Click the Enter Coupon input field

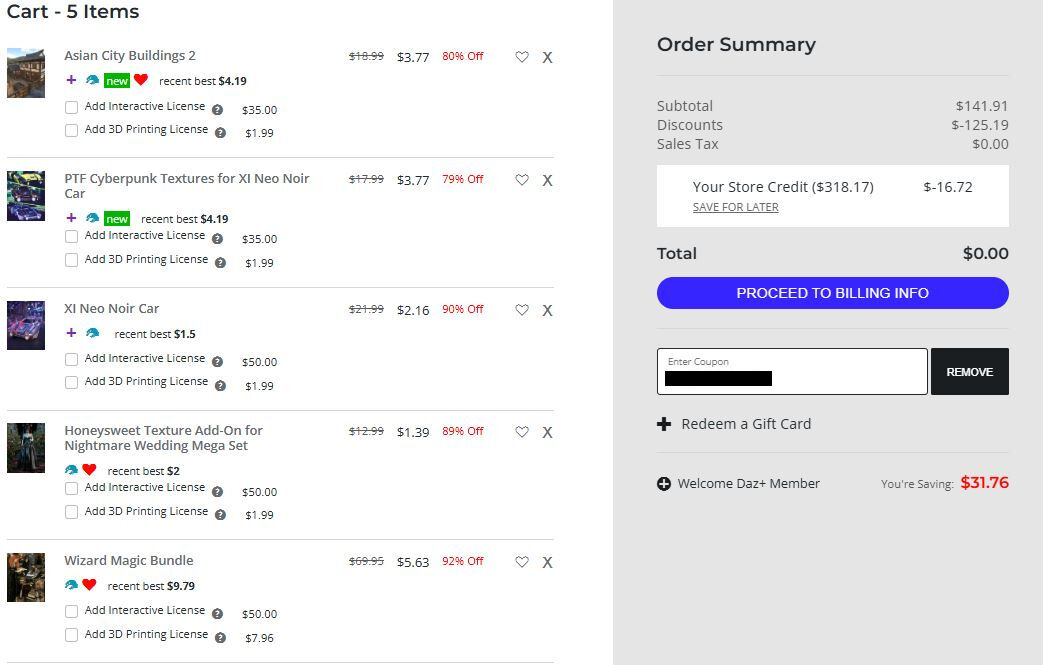pyautogui.click(x=792, y=371)
